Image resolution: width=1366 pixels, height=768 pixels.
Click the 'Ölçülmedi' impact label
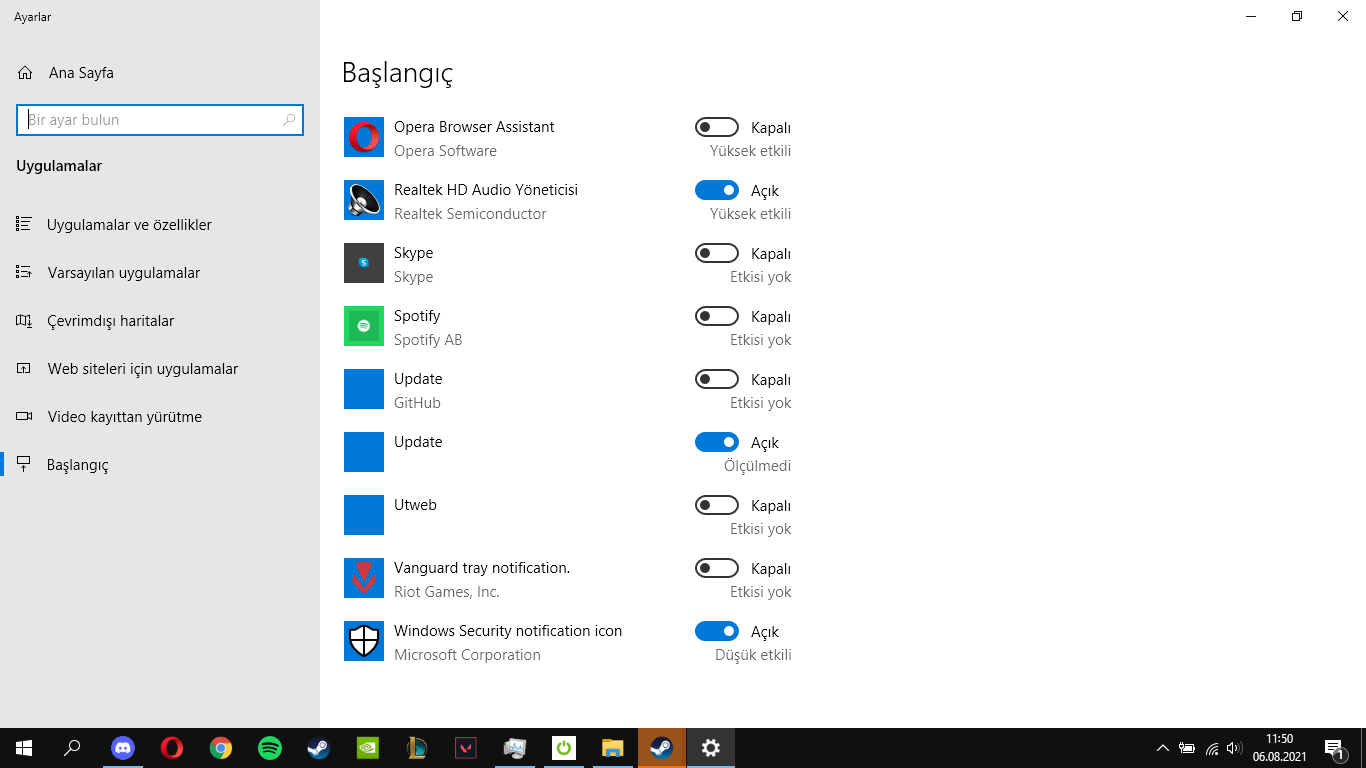pyautogui.click(x=758, y=466)
